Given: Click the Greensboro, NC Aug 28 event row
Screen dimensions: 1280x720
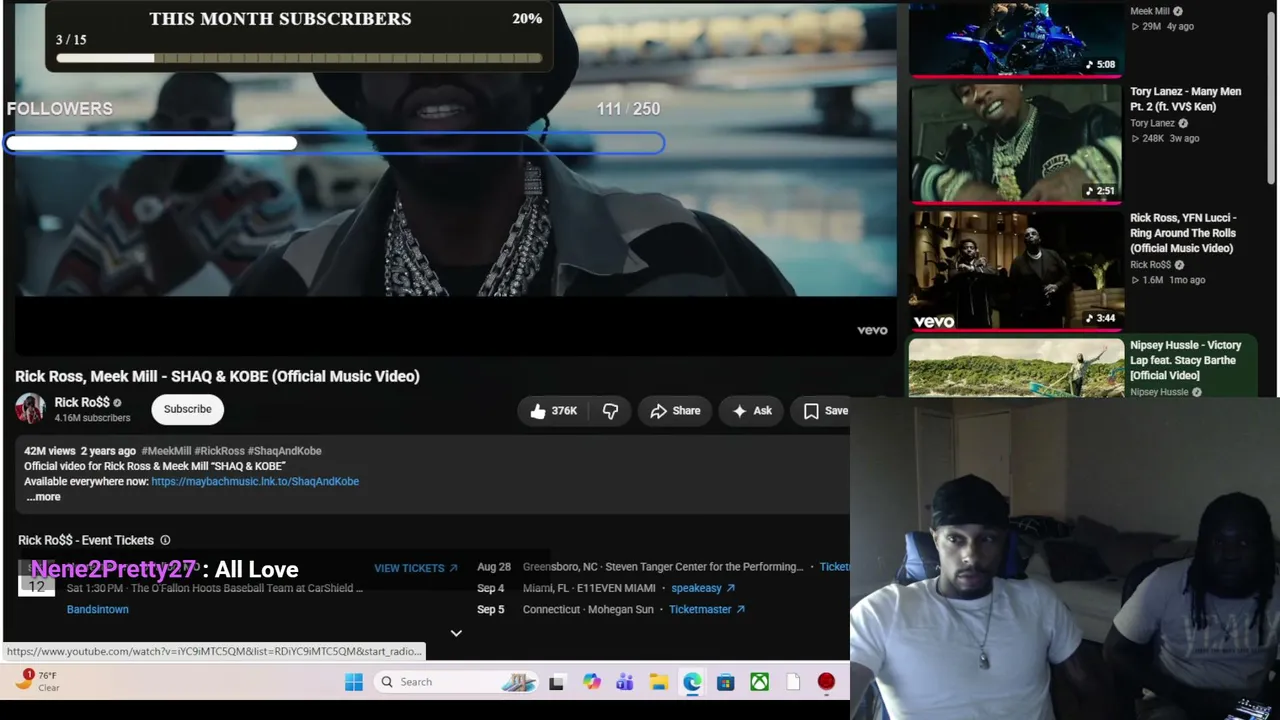Looking at the screenshot, I should click(x=663, y=567).
